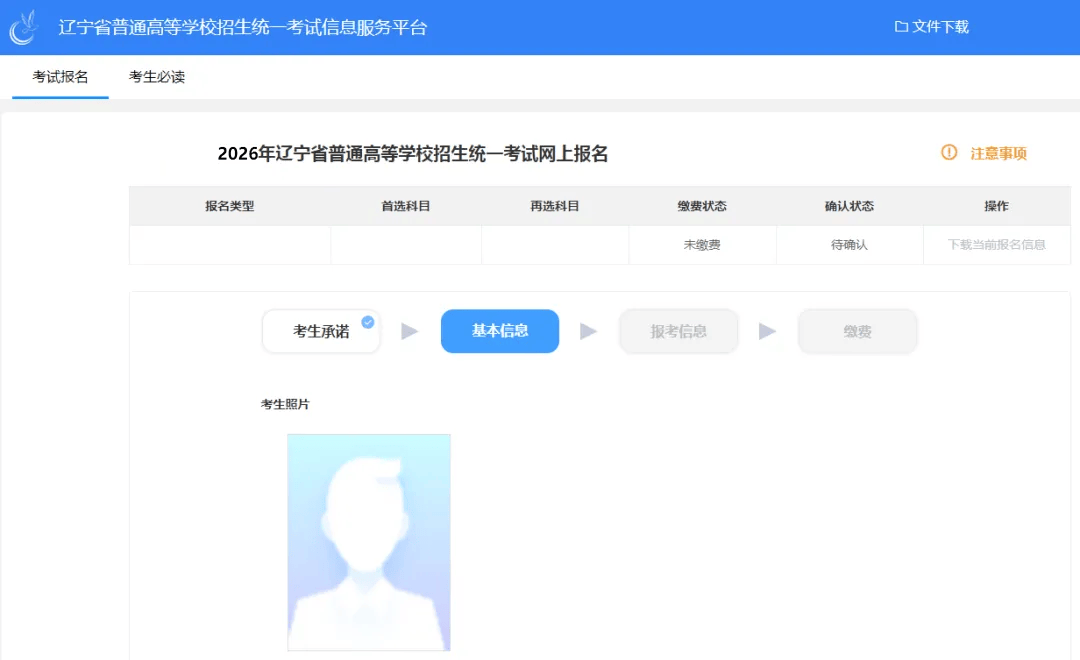Click the folder icon beside 文件下载

click(x=901, y=27)
